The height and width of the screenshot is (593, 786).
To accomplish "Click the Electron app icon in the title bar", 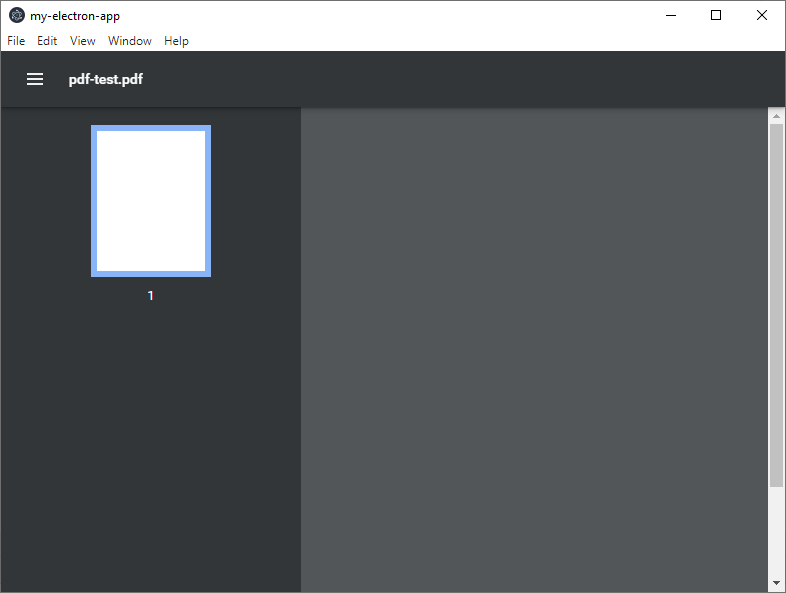I will tap(17, 16).
